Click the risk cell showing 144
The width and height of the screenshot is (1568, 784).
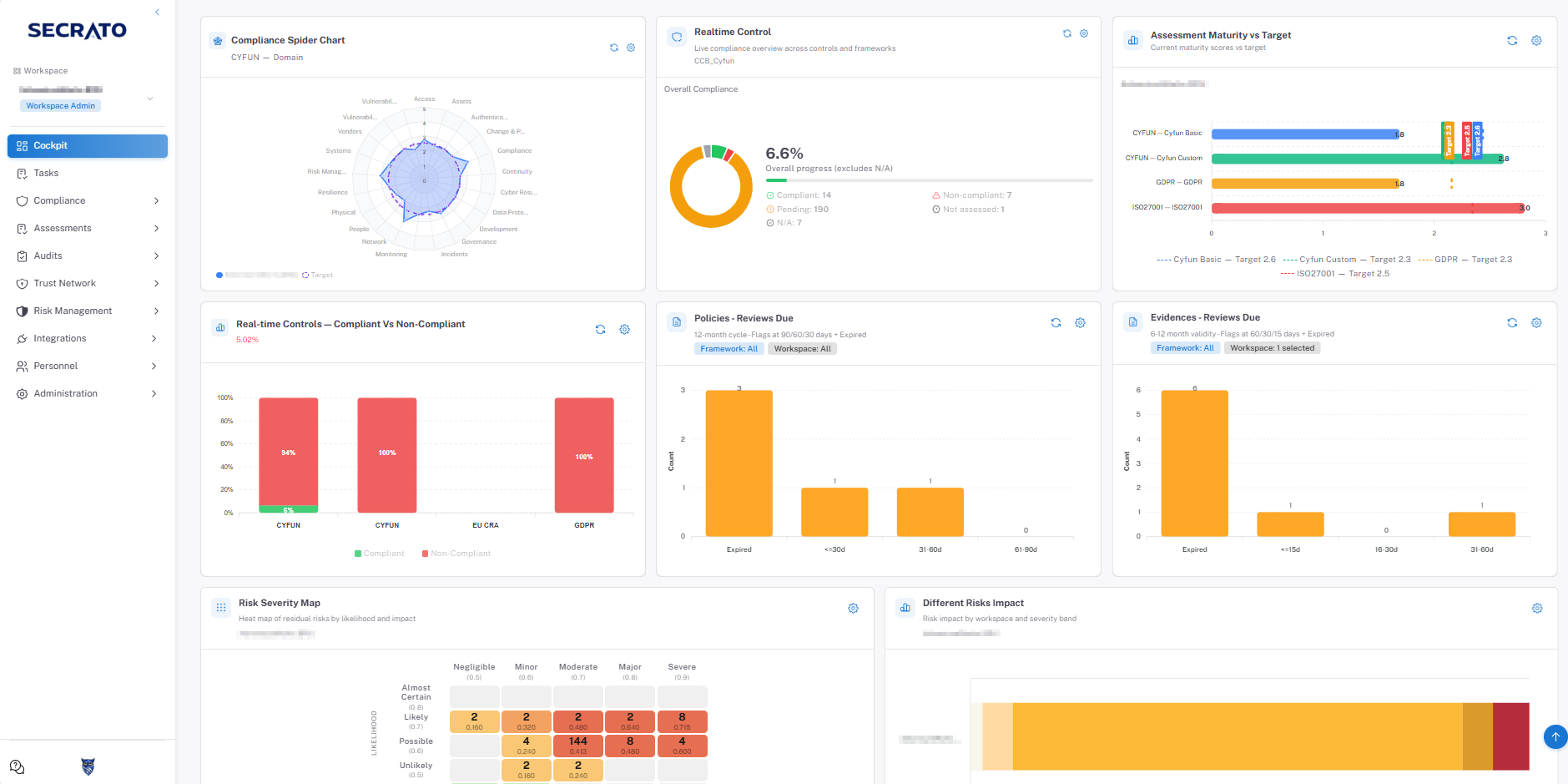(x=577, y=746)
